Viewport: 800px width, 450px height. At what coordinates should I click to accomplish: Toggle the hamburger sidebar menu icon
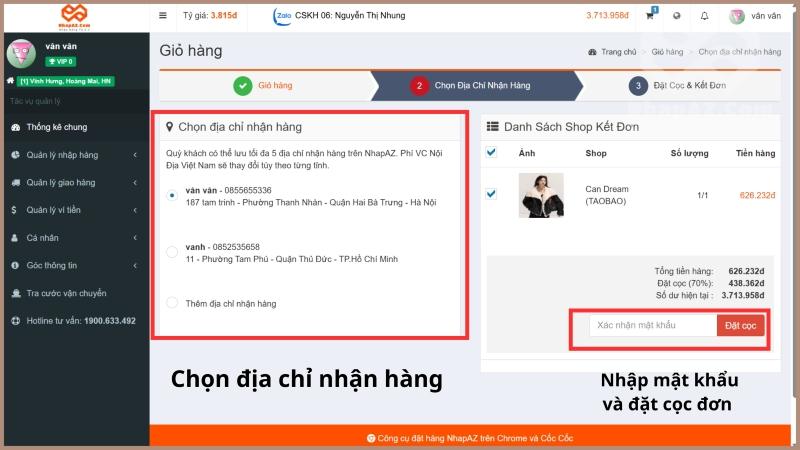[163, 15]
